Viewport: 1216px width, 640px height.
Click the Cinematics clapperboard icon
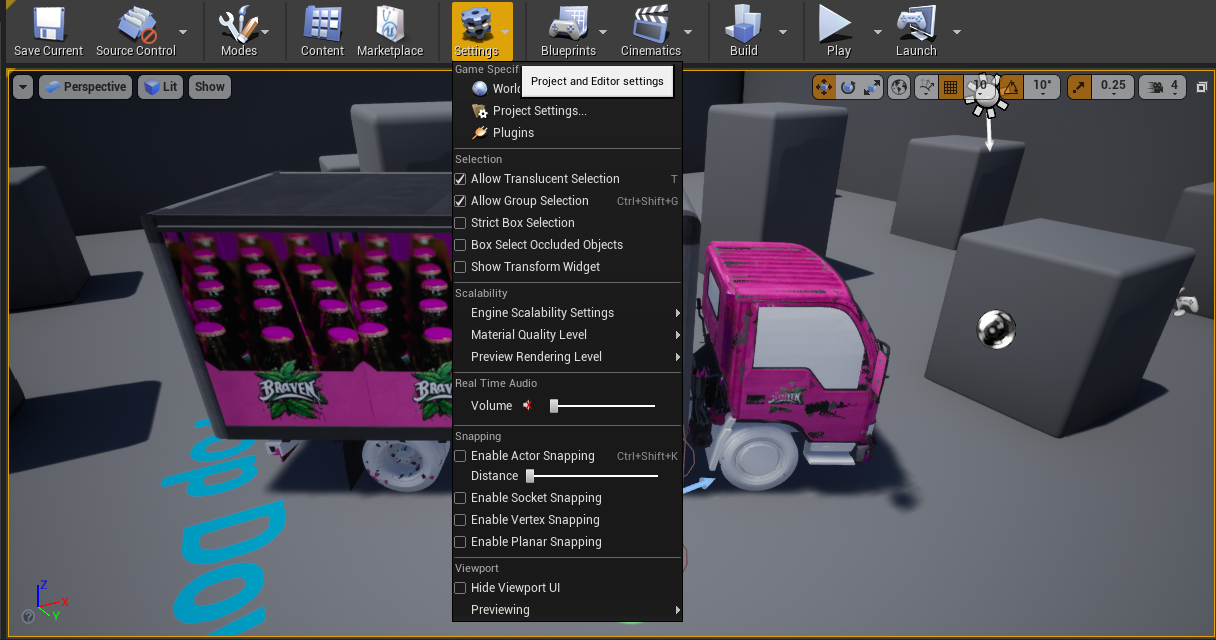651,24
